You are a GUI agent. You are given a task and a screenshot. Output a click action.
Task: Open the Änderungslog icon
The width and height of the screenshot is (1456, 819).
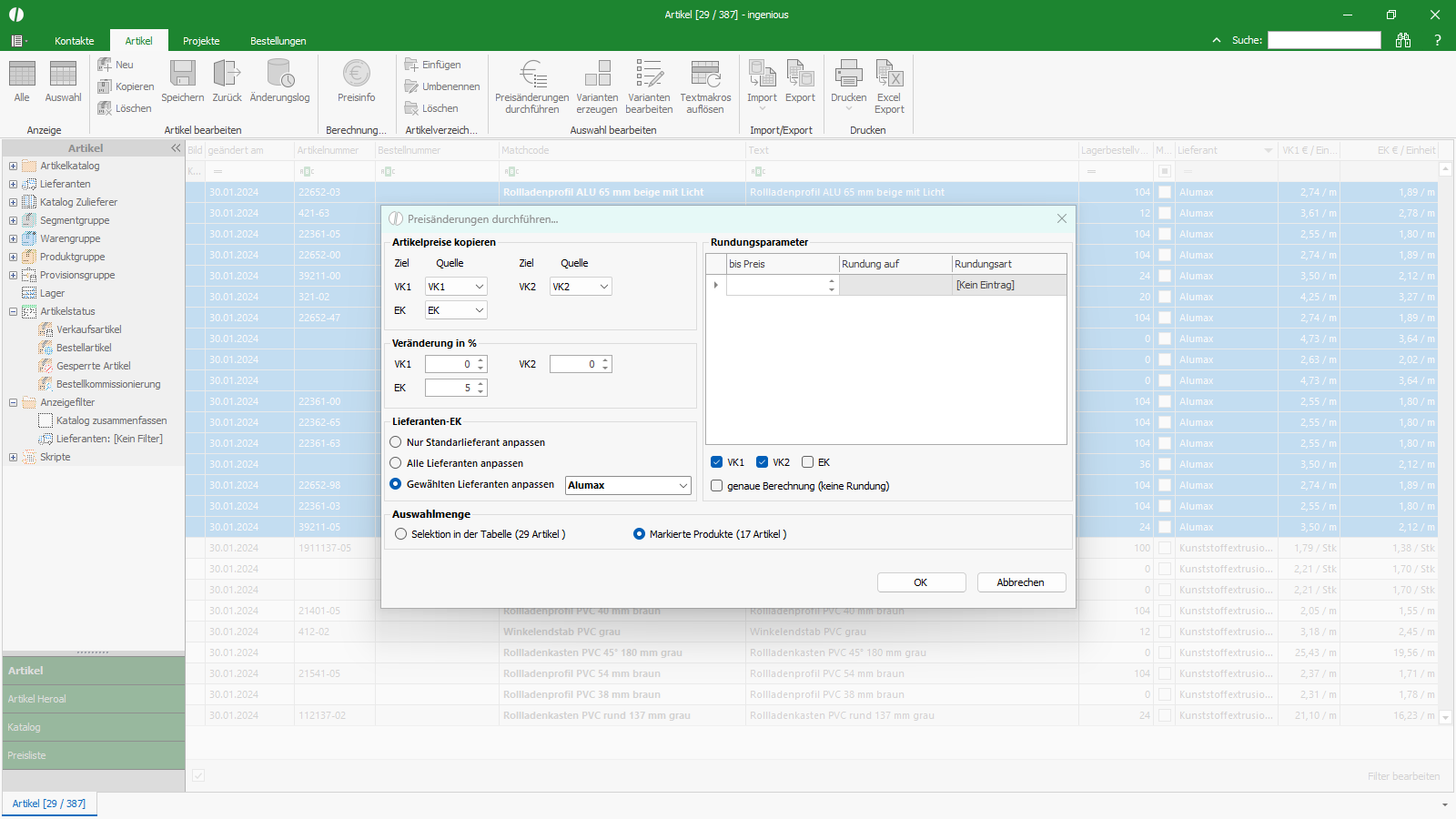[279, 75]
